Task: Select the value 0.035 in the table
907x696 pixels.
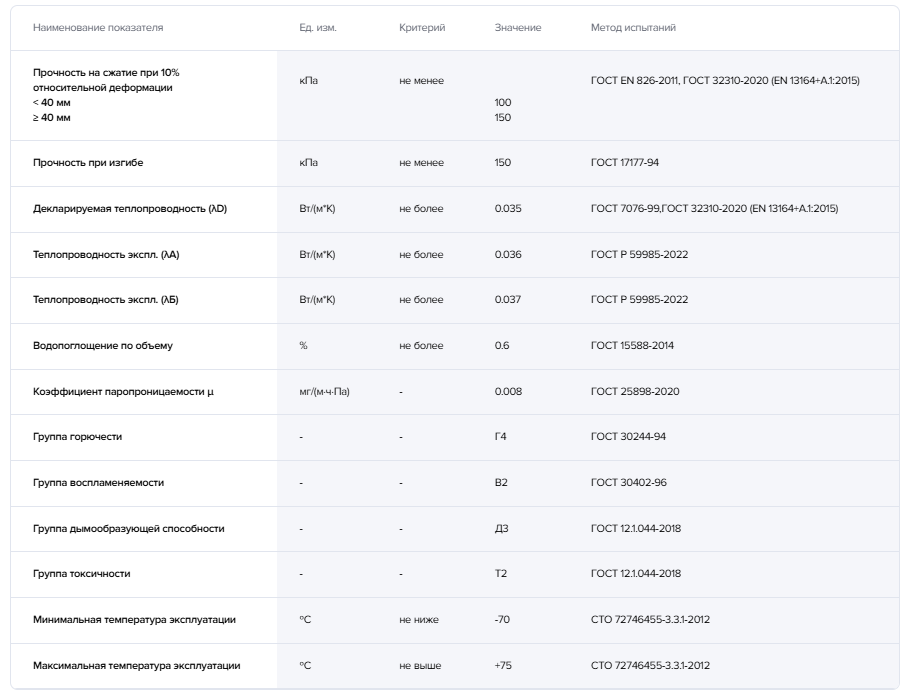Action: click(x=508, y=209)
